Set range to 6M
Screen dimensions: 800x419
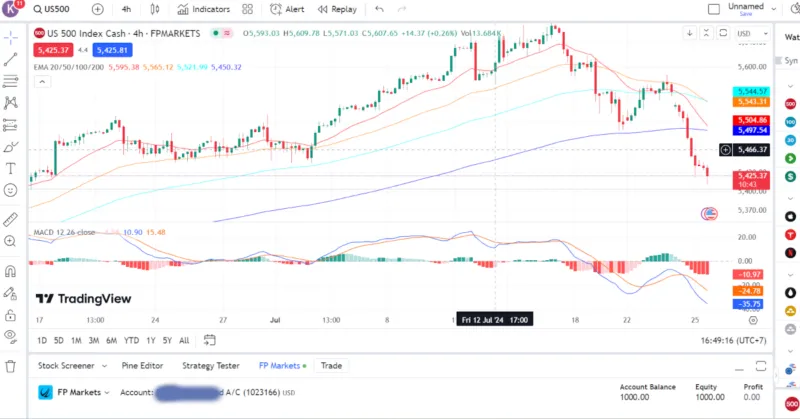pyautogui.click(x=112, y=340)
